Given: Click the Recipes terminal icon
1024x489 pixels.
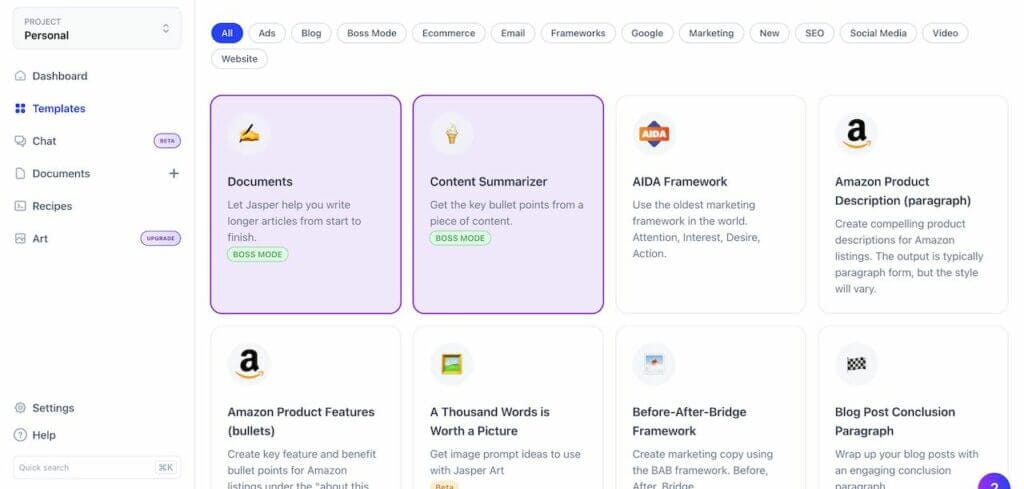Looking at the screenshot, I should click(20, 206).
